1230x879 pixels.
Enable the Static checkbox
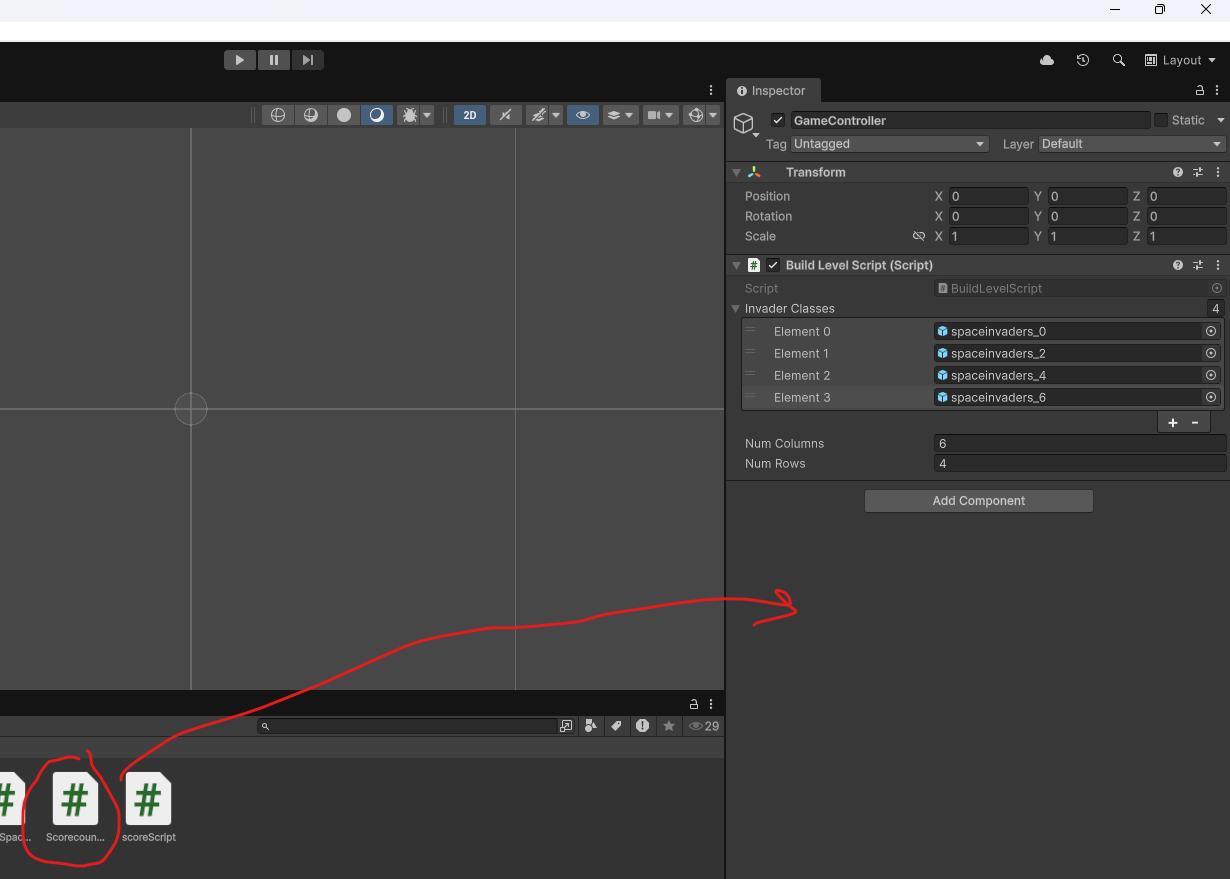coord(1161,120)
